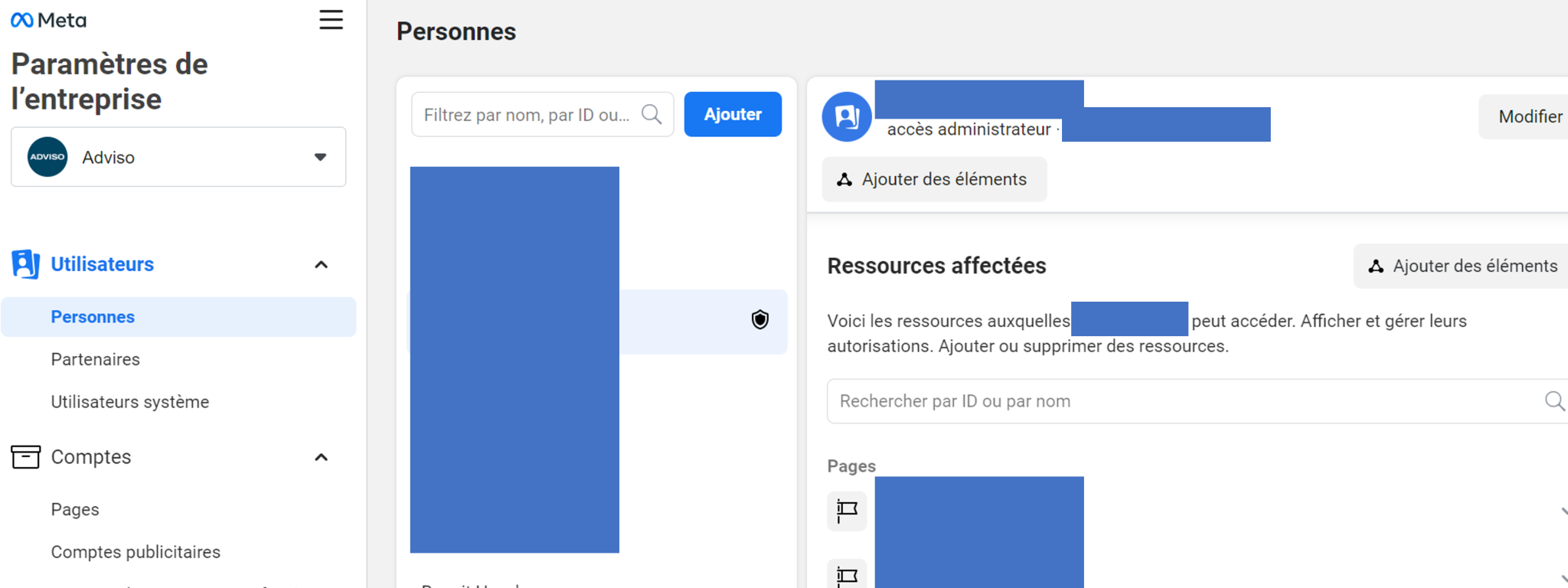This screenshot has width=1568, height=588.
Task: Select Personnes in the sidebar
Action: (93, 317)
